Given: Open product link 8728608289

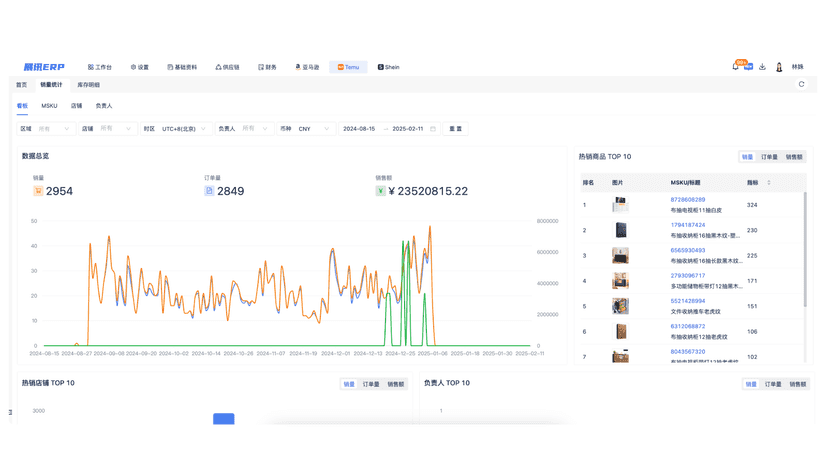Looking at the screenshot, I should [688, 200].
